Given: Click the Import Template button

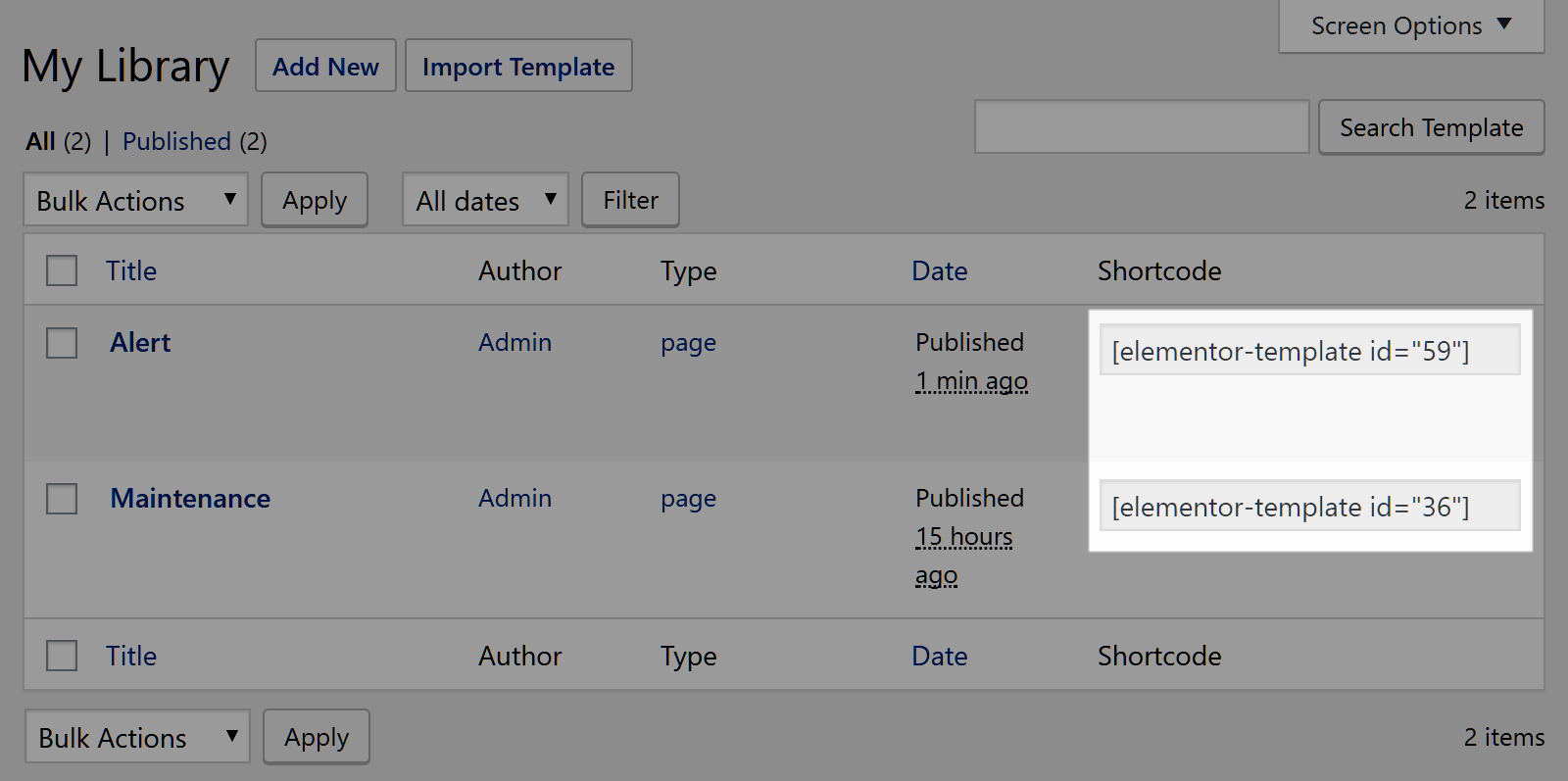Looking at the screenshot, I should point(518,67).
